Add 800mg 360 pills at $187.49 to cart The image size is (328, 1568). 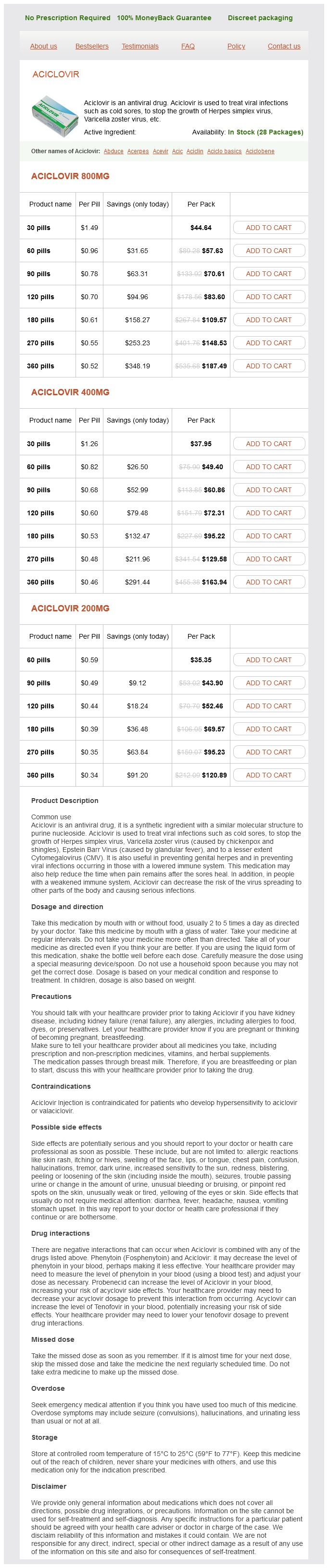click(x=268, y=366)
